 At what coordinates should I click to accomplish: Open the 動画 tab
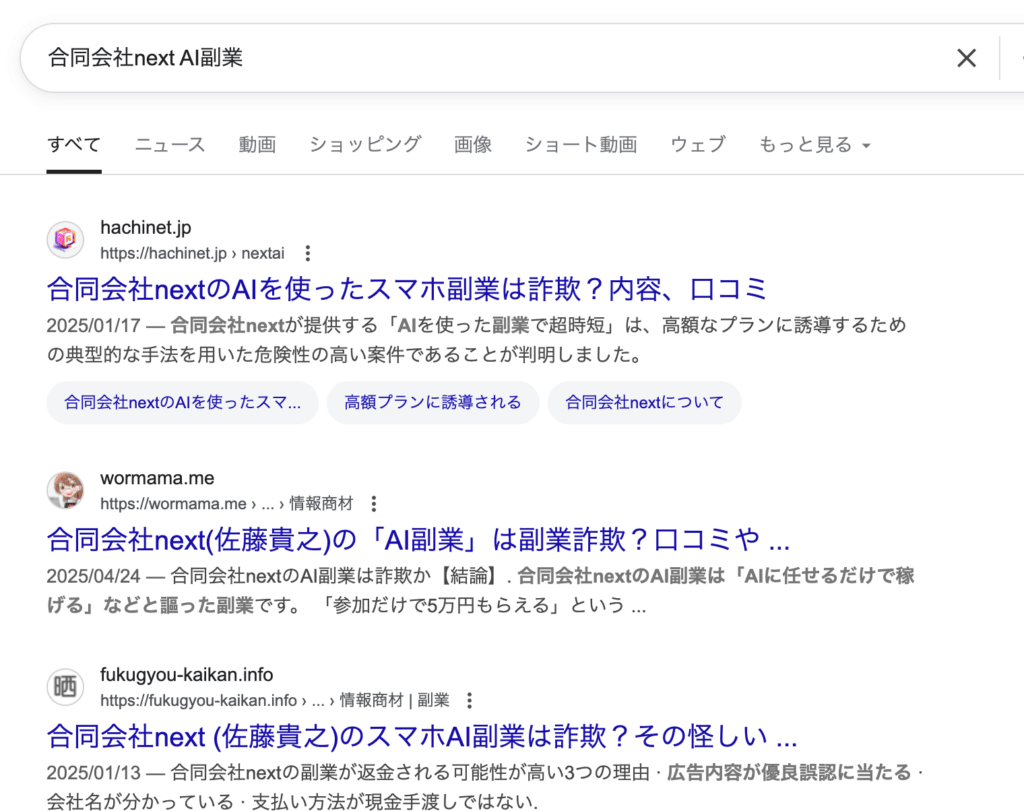pyautogui.click(x=257, y=144)
